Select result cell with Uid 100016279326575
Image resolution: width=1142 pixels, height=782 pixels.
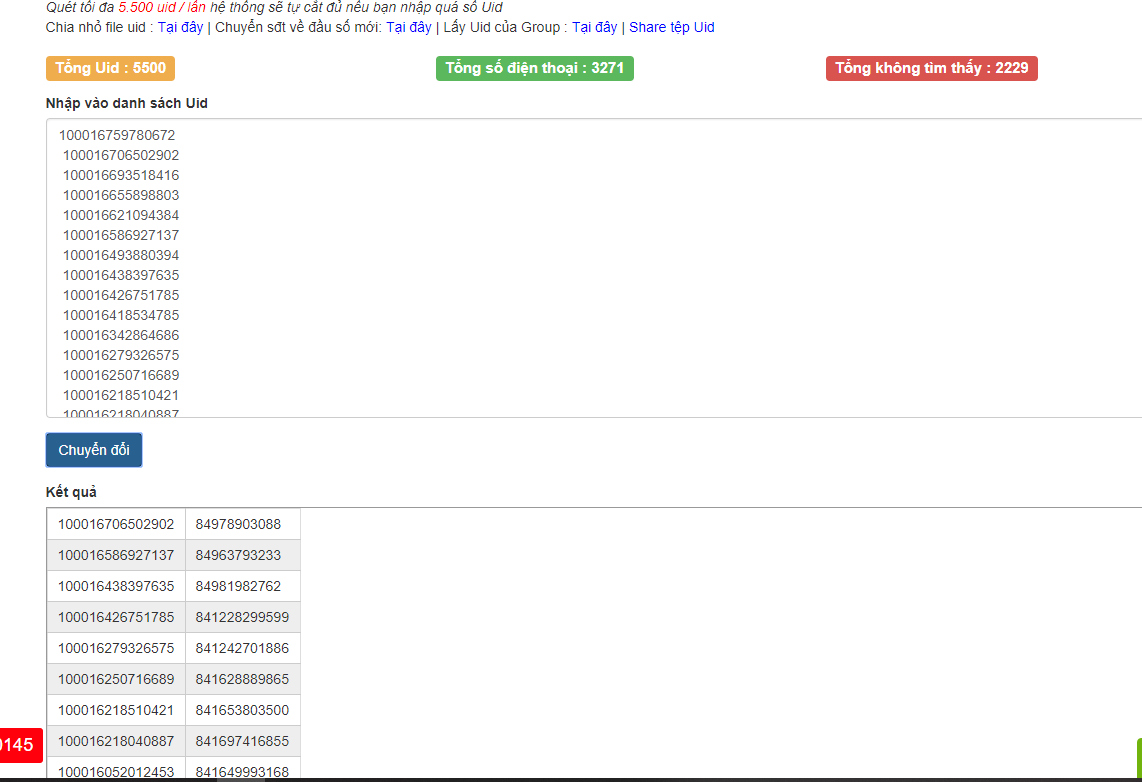(x=116, y=648)
